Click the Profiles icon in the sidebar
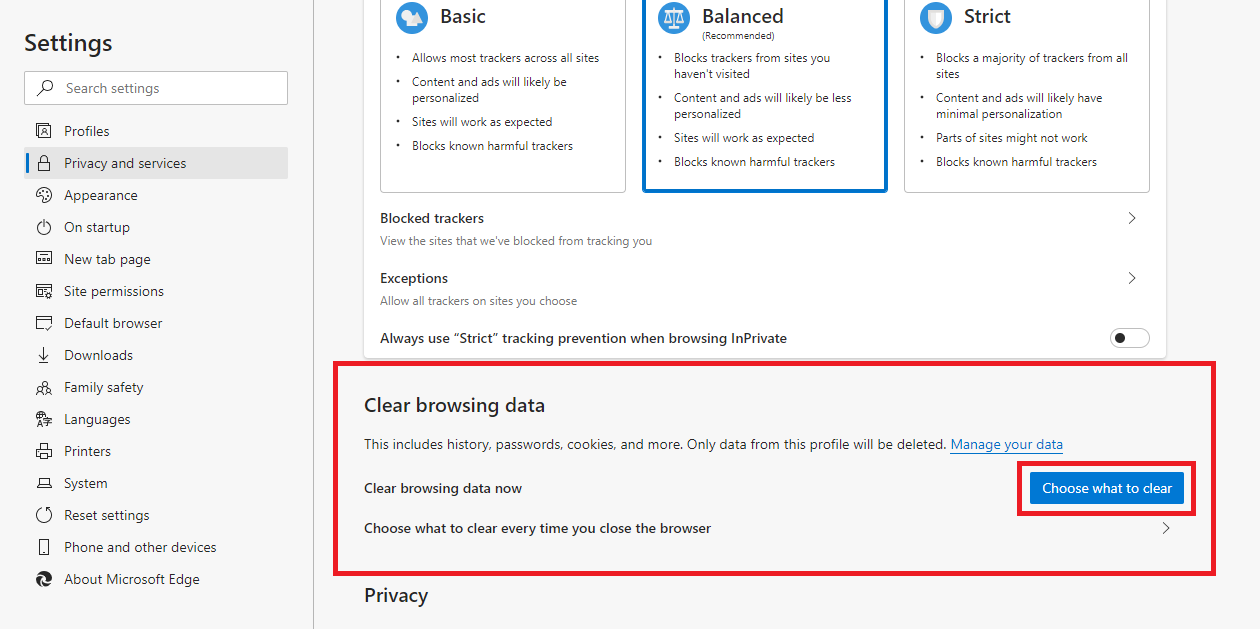The image size is (1260, 629). pyautogui.click(x=44, y=131)
